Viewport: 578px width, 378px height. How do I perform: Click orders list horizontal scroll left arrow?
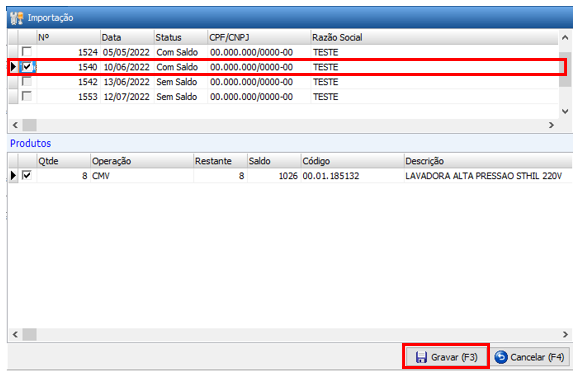(15, 125)
